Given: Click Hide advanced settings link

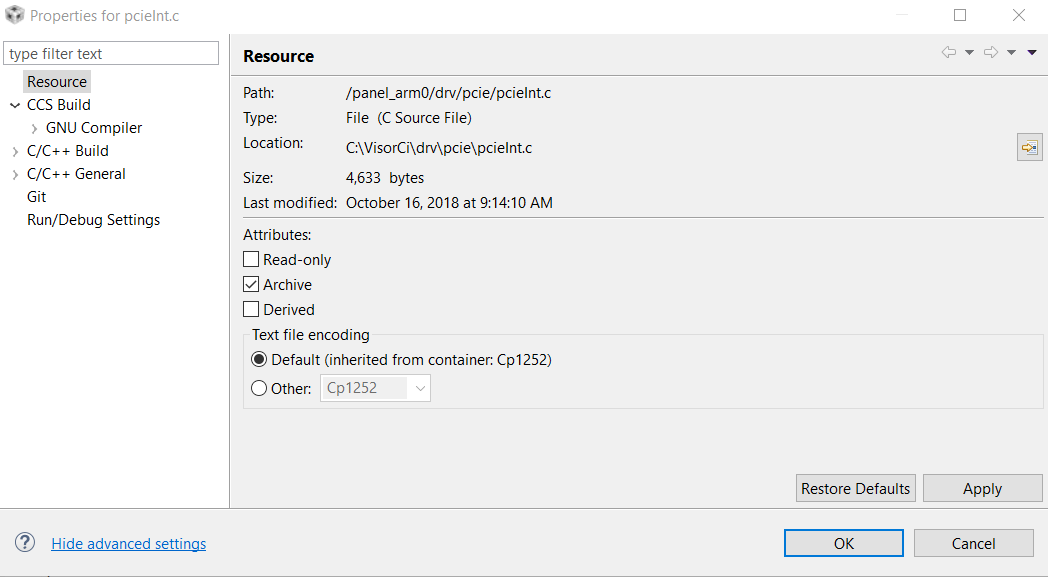Looking at the screenshot, I should point(129,544).
